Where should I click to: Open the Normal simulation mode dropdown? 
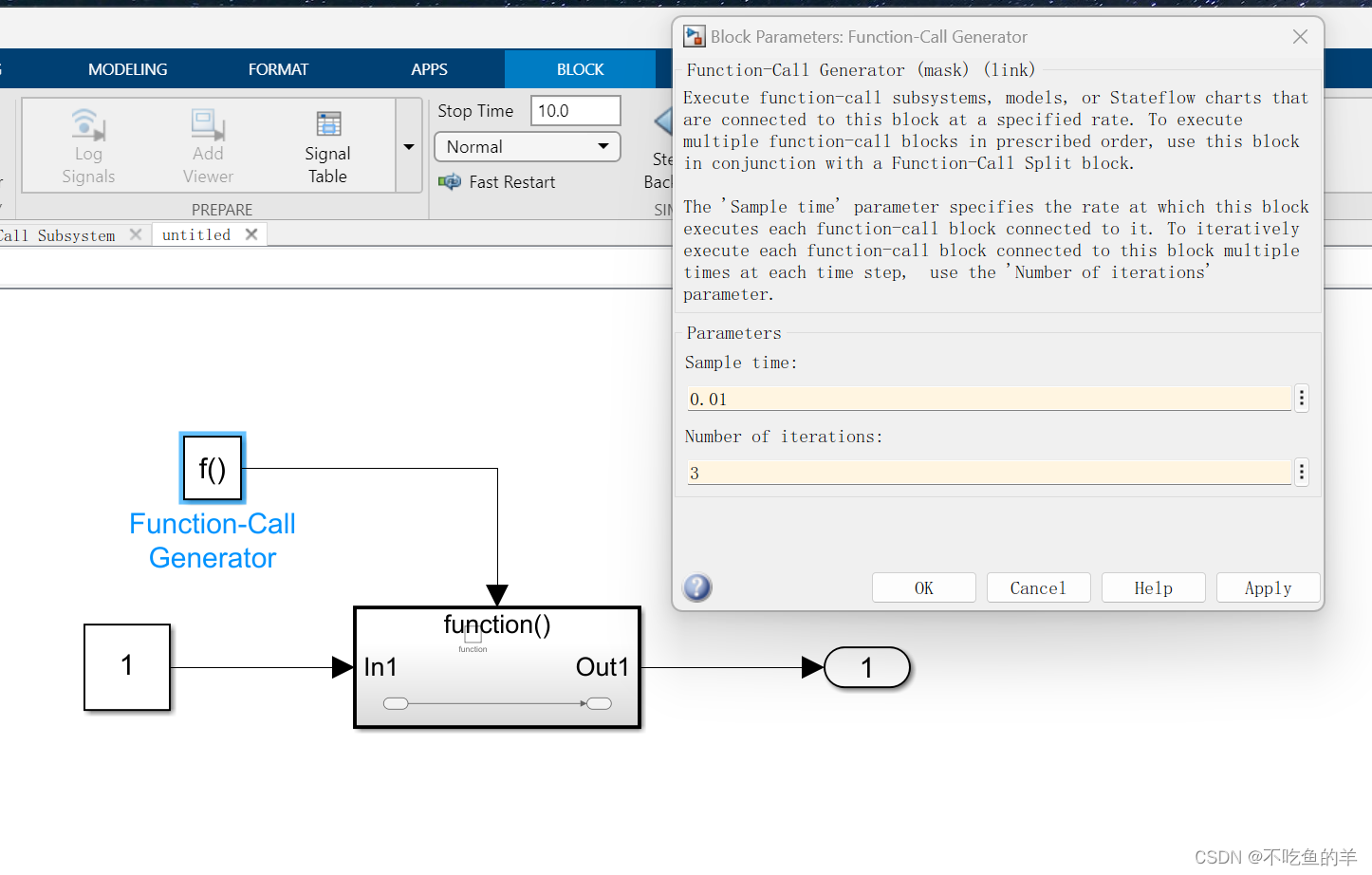pos(527,146)
